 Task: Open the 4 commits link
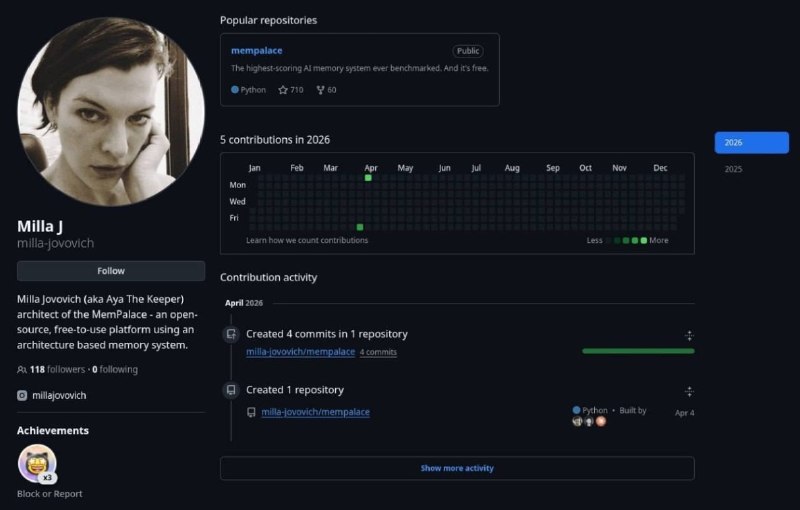378,353
